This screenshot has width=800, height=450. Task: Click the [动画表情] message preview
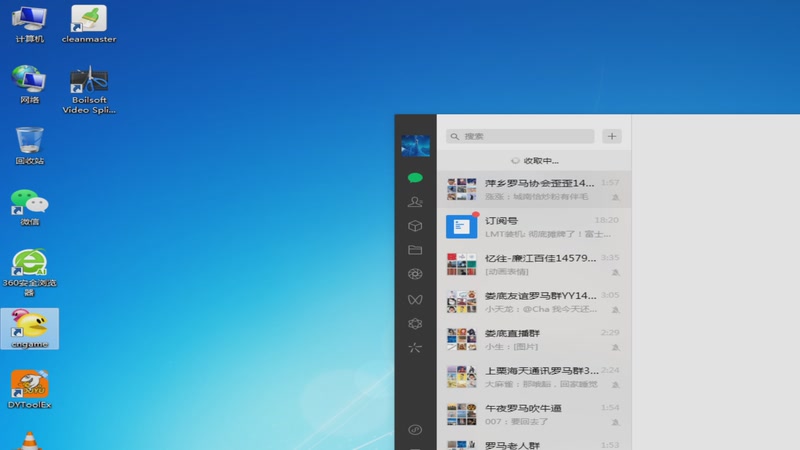pos(507,271)
